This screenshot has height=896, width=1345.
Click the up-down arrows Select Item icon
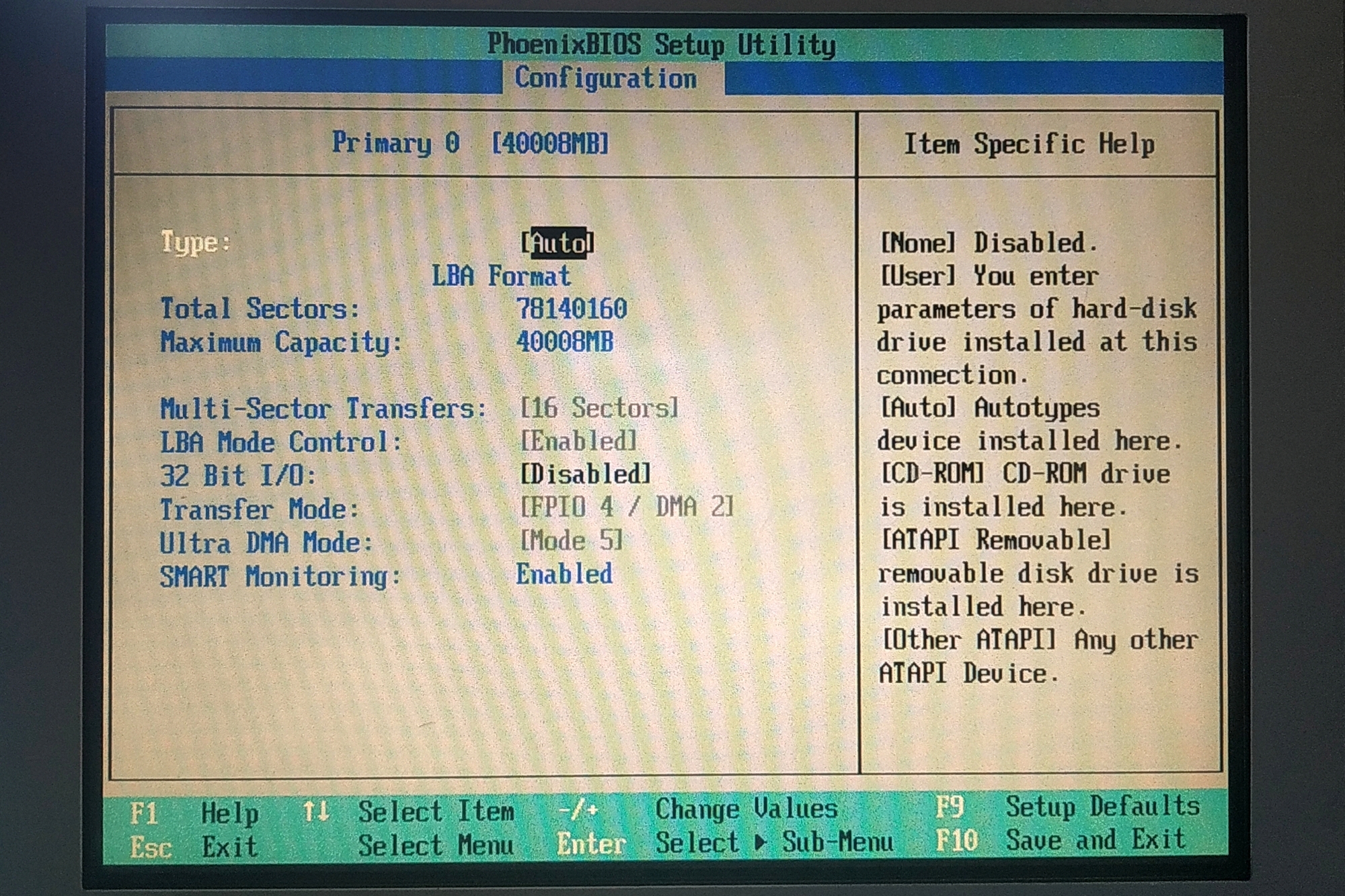[x=315, y=811]
